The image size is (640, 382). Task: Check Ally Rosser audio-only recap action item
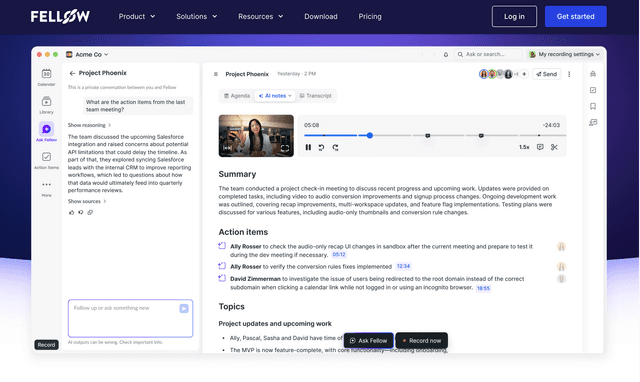[222, 246]
